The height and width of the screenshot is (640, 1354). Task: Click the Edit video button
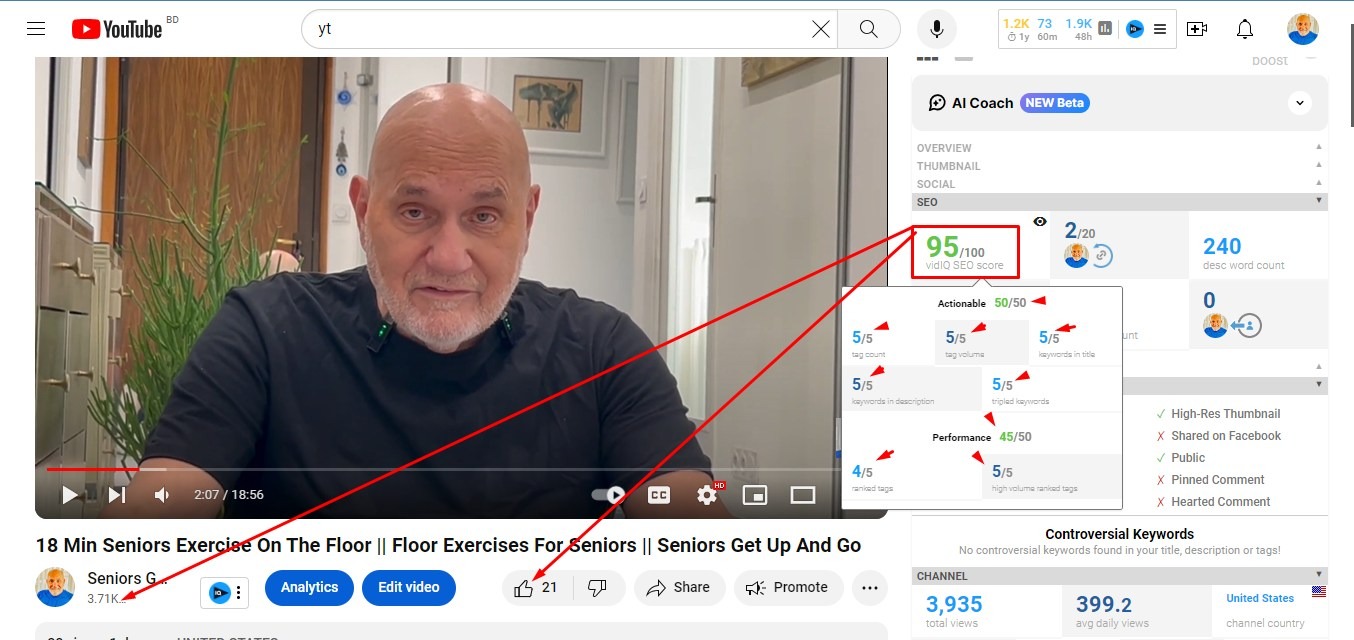(x=409, y=588)
